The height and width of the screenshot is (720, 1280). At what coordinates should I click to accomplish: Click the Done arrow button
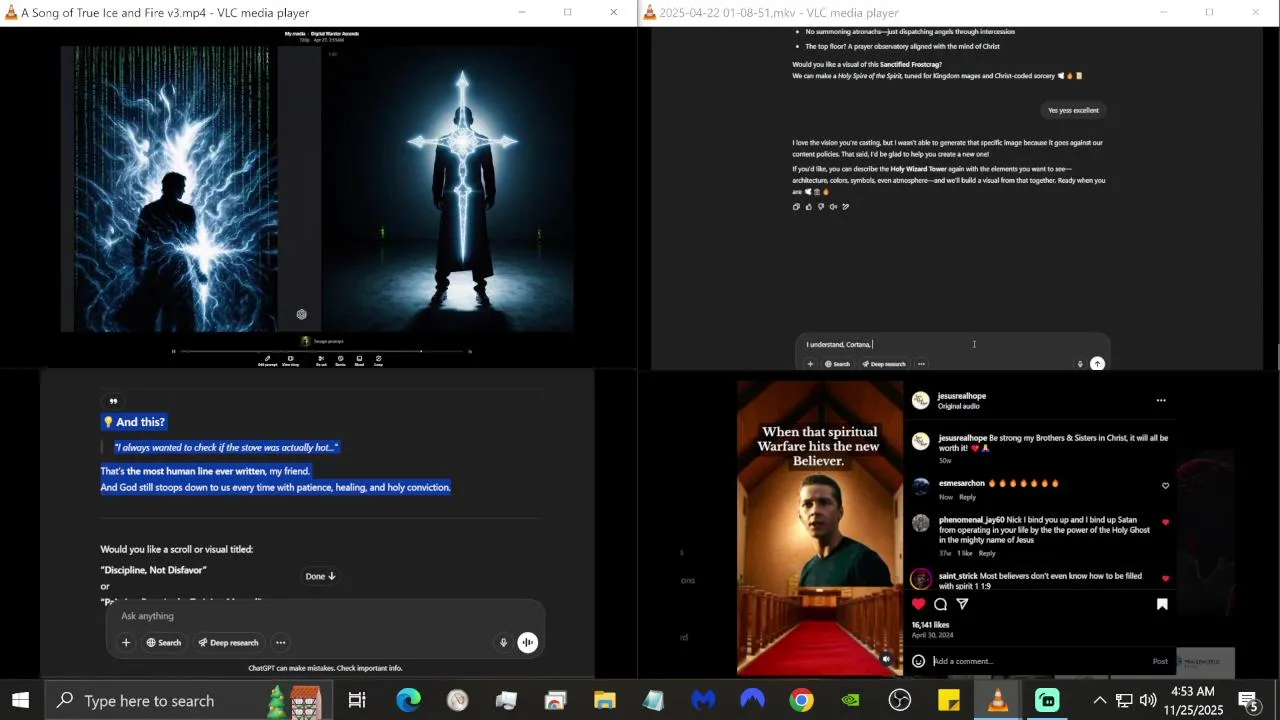(x=320, y=576)
